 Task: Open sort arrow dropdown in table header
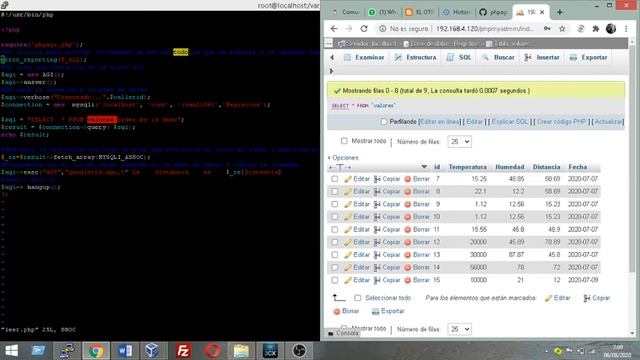coord(424,167)
